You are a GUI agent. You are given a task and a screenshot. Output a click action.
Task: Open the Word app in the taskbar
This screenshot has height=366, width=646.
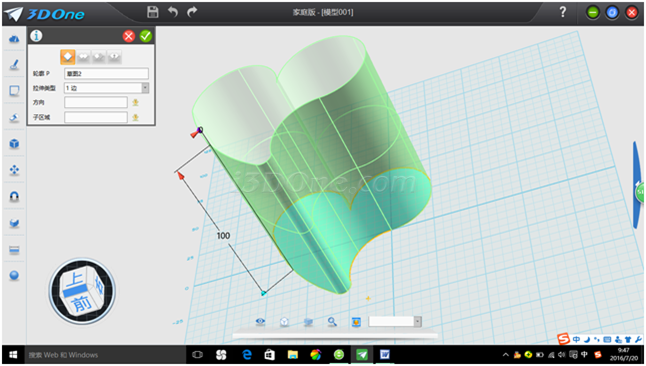(x=385, y=354)
